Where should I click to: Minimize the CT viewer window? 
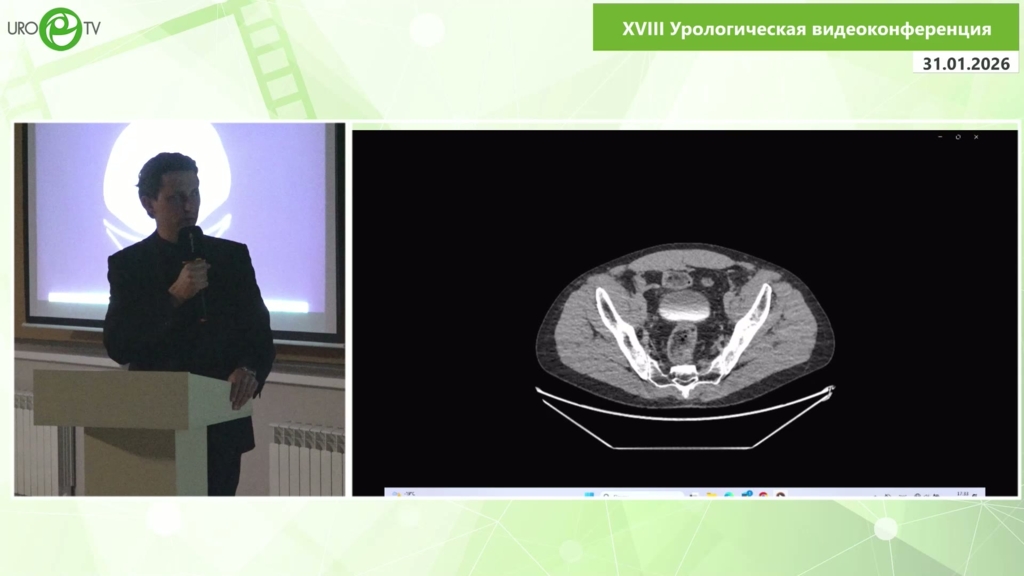[x=940, y=137]
